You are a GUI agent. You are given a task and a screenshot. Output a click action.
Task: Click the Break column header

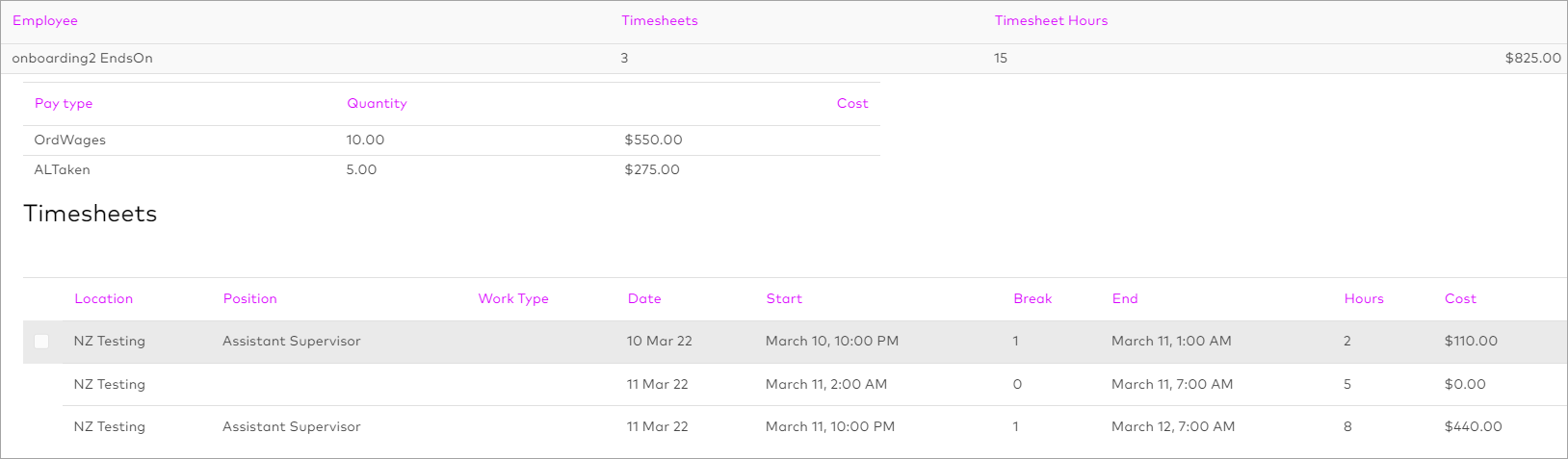tap(1032, 299)
